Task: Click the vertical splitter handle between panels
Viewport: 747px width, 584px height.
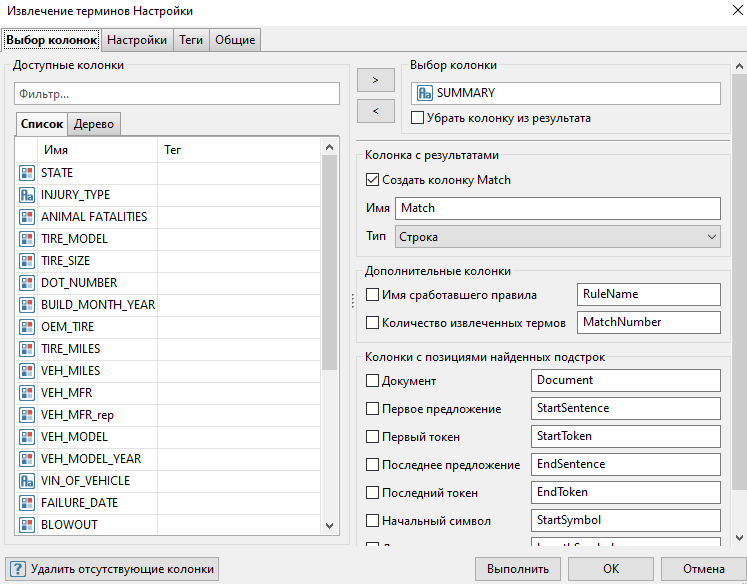Action: tap(351, 301)
